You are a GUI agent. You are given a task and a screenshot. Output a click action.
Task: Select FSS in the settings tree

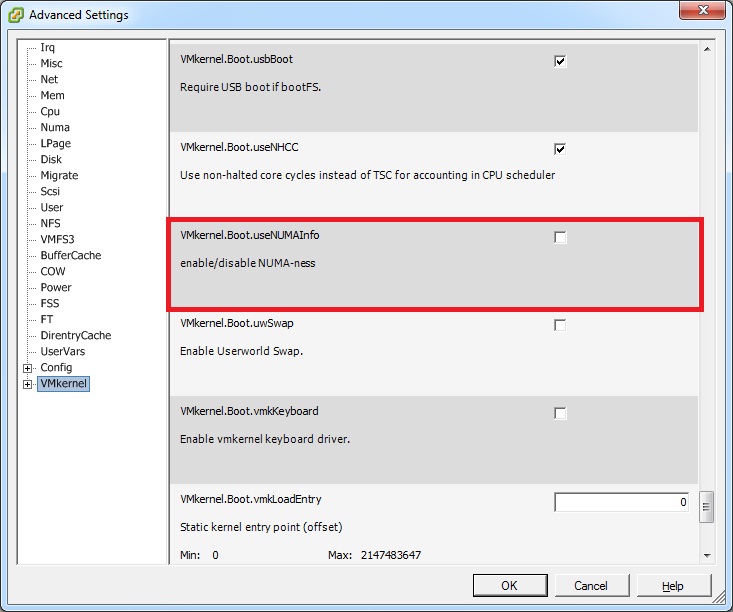(x=50, y=303)
